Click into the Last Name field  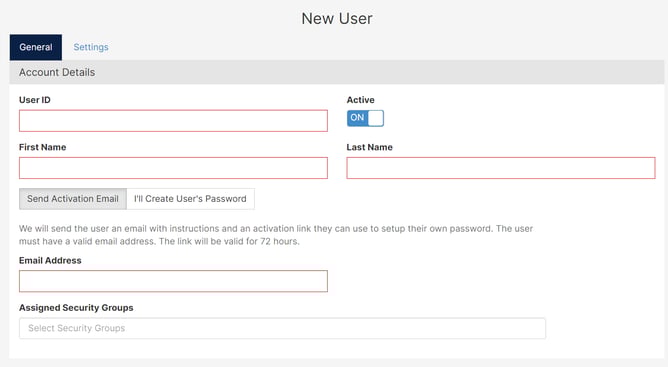[501, 168]
